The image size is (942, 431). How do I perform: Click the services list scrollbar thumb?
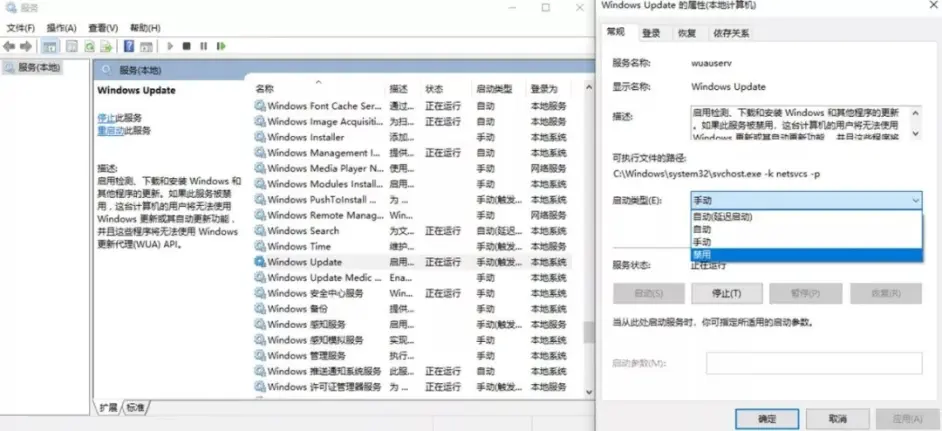tap(588, 332)
